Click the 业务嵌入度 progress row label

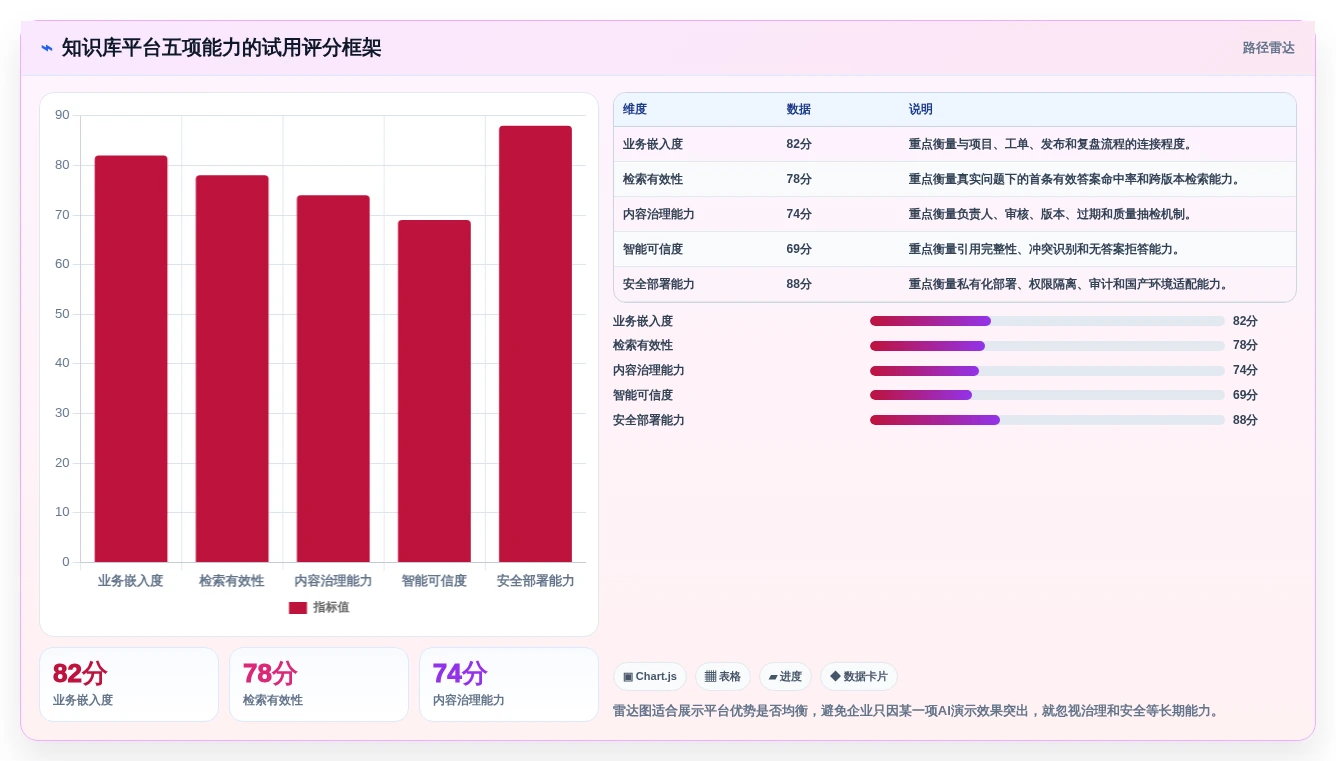(643, 321)
